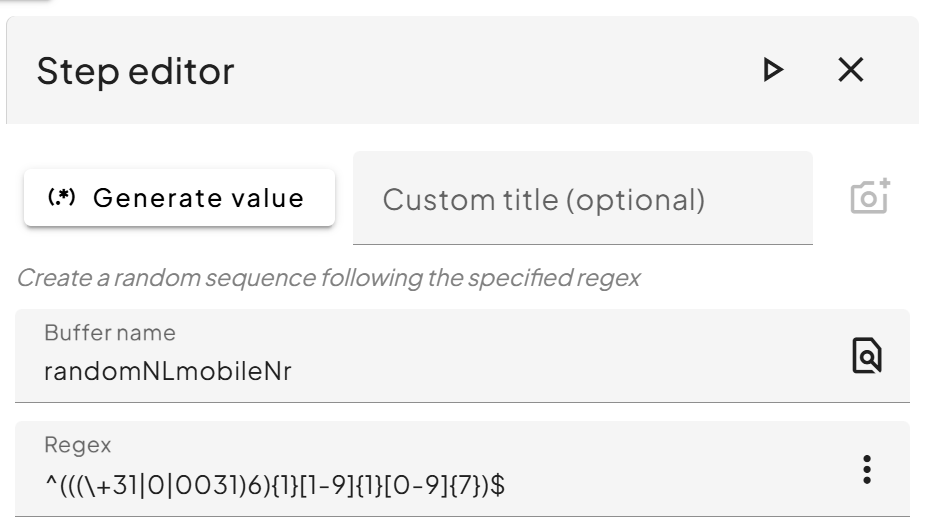The height and width of the screenshot is (530, 930).
Task: Click the random sequence description text
Action: coord(328,279)
